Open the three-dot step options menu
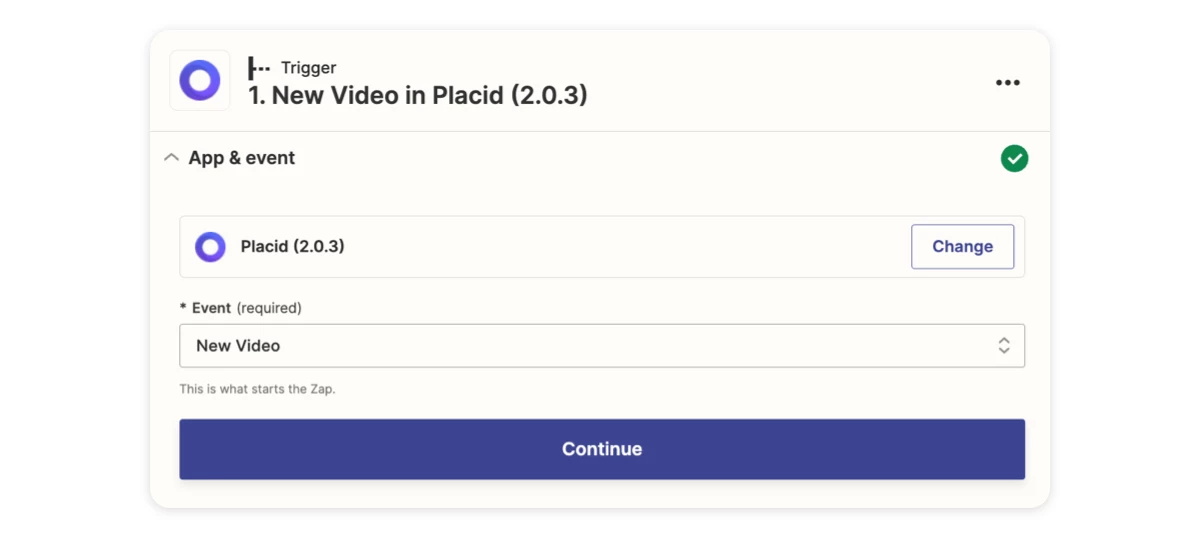 (x=1008, y=82)
